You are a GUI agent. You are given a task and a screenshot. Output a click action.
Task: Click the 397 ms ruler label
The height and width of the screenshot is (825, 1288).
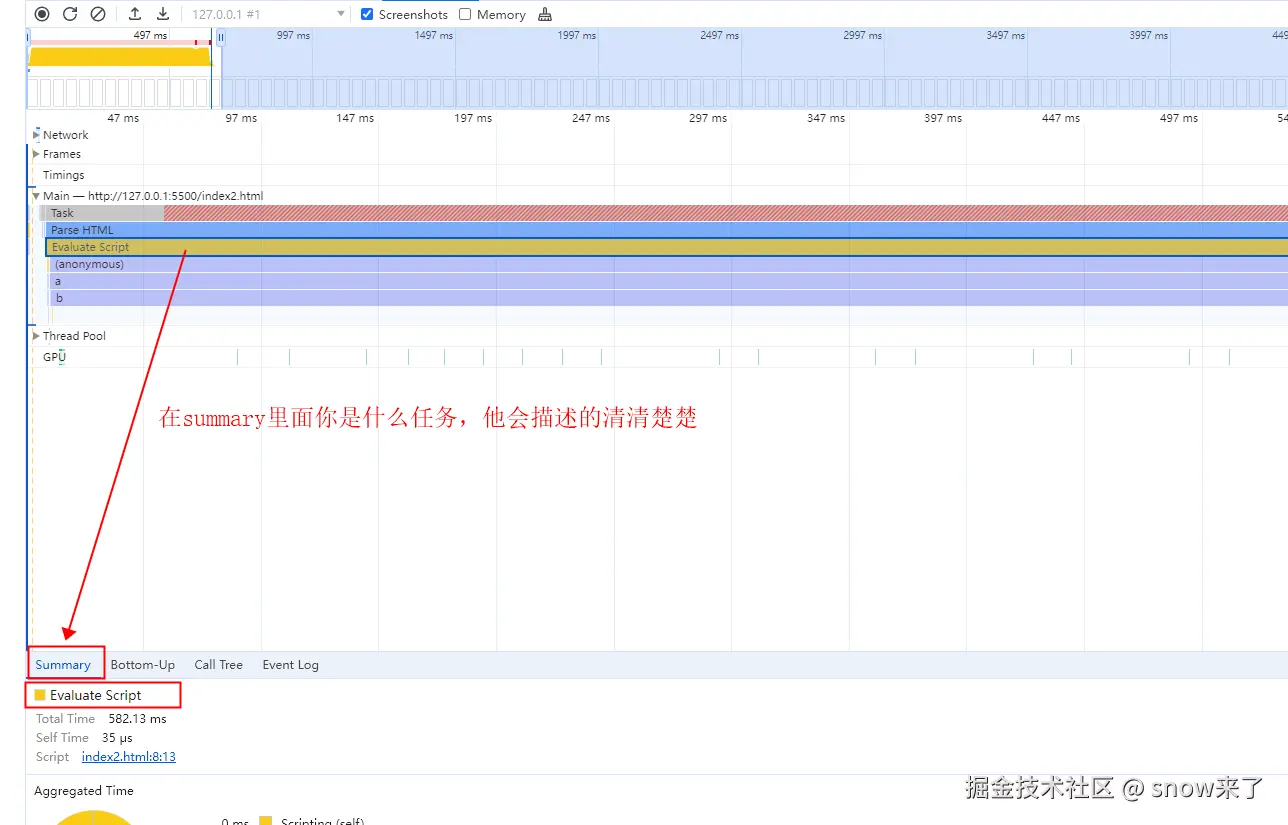(x=943, y=118)
